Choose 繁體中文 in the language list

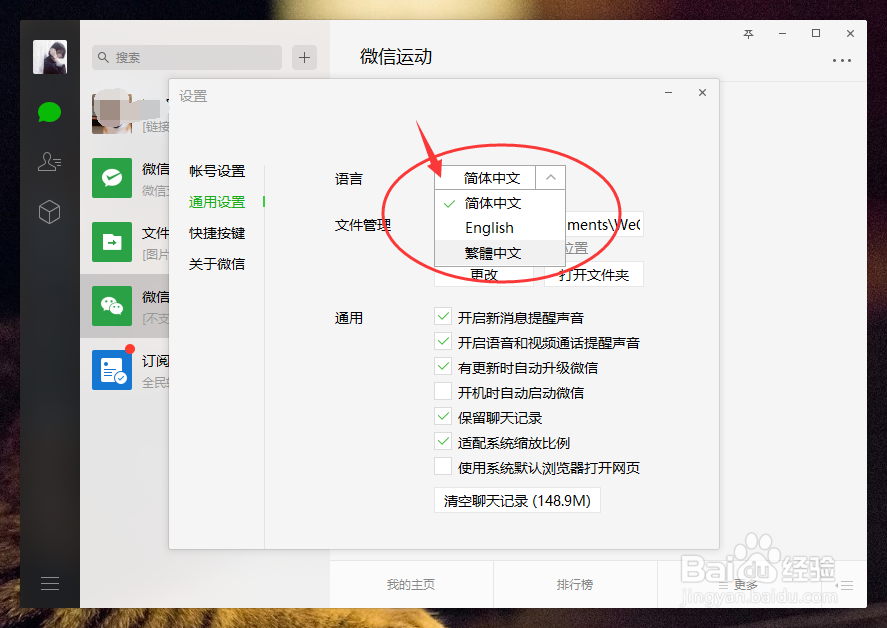pyautogui.click(x=500, y=253)
